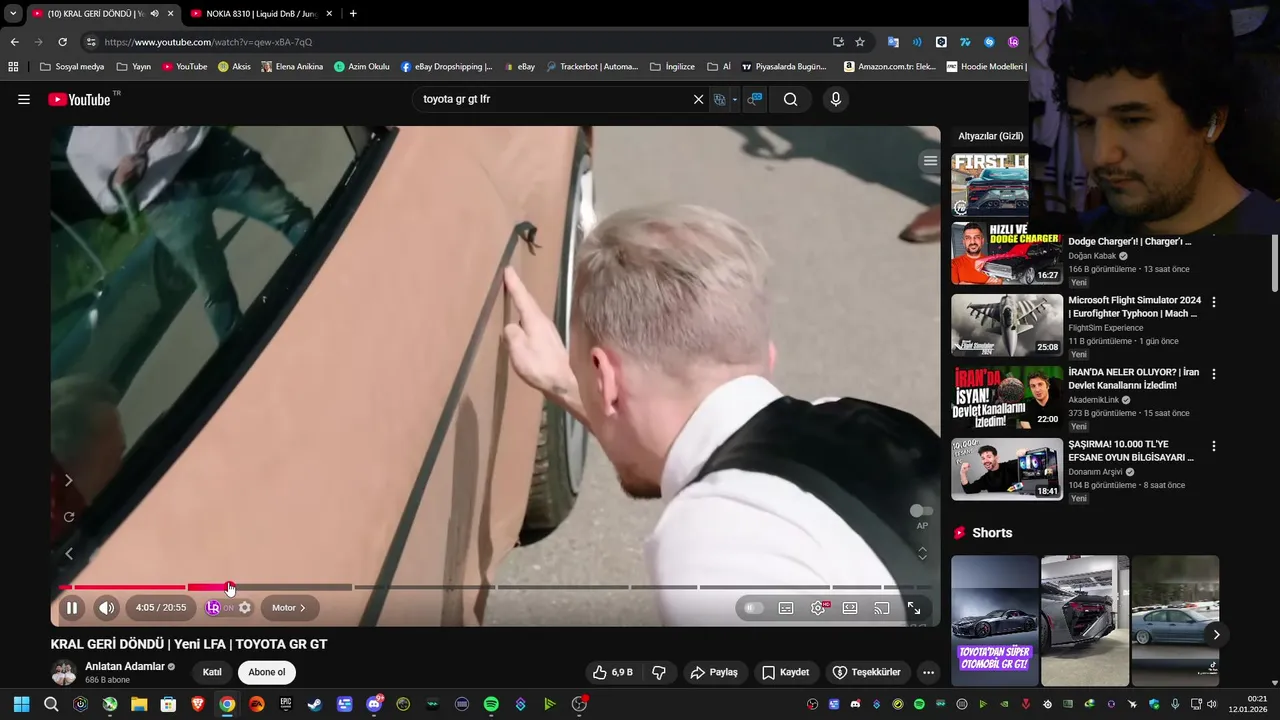The height and width of the screenshot is (720, 1280).
Task: Open eBay Dropshipping bookmark
Action: click(446, 67)
